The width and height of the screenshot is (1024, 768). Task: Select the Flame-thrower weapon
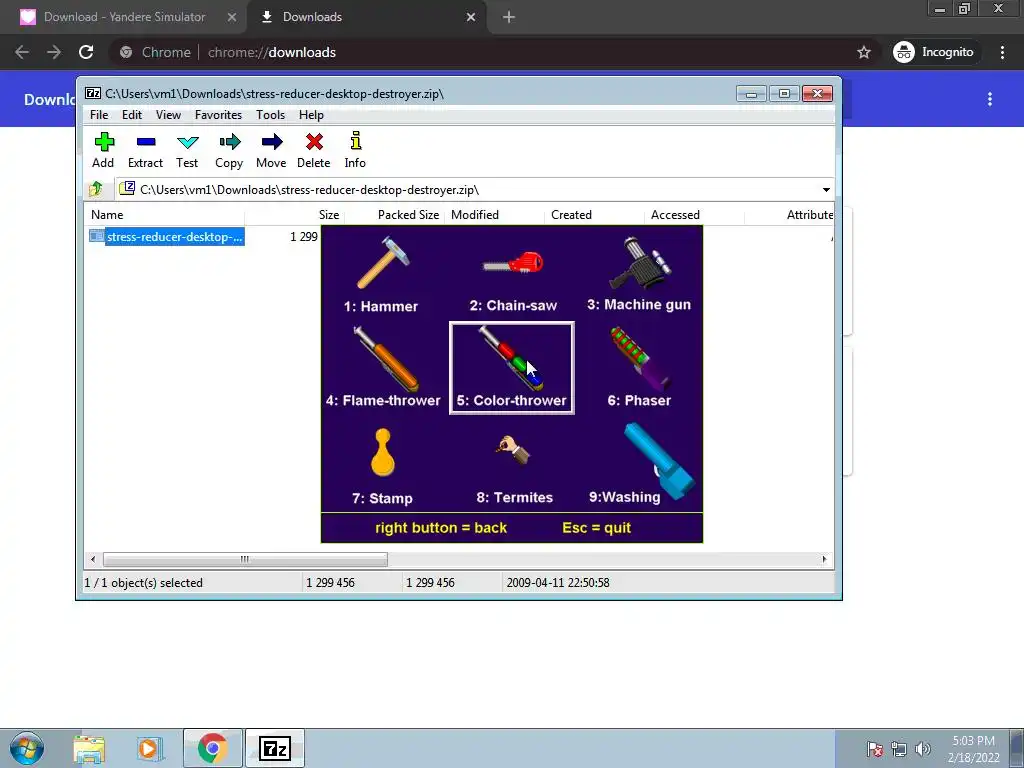point(383,368)
